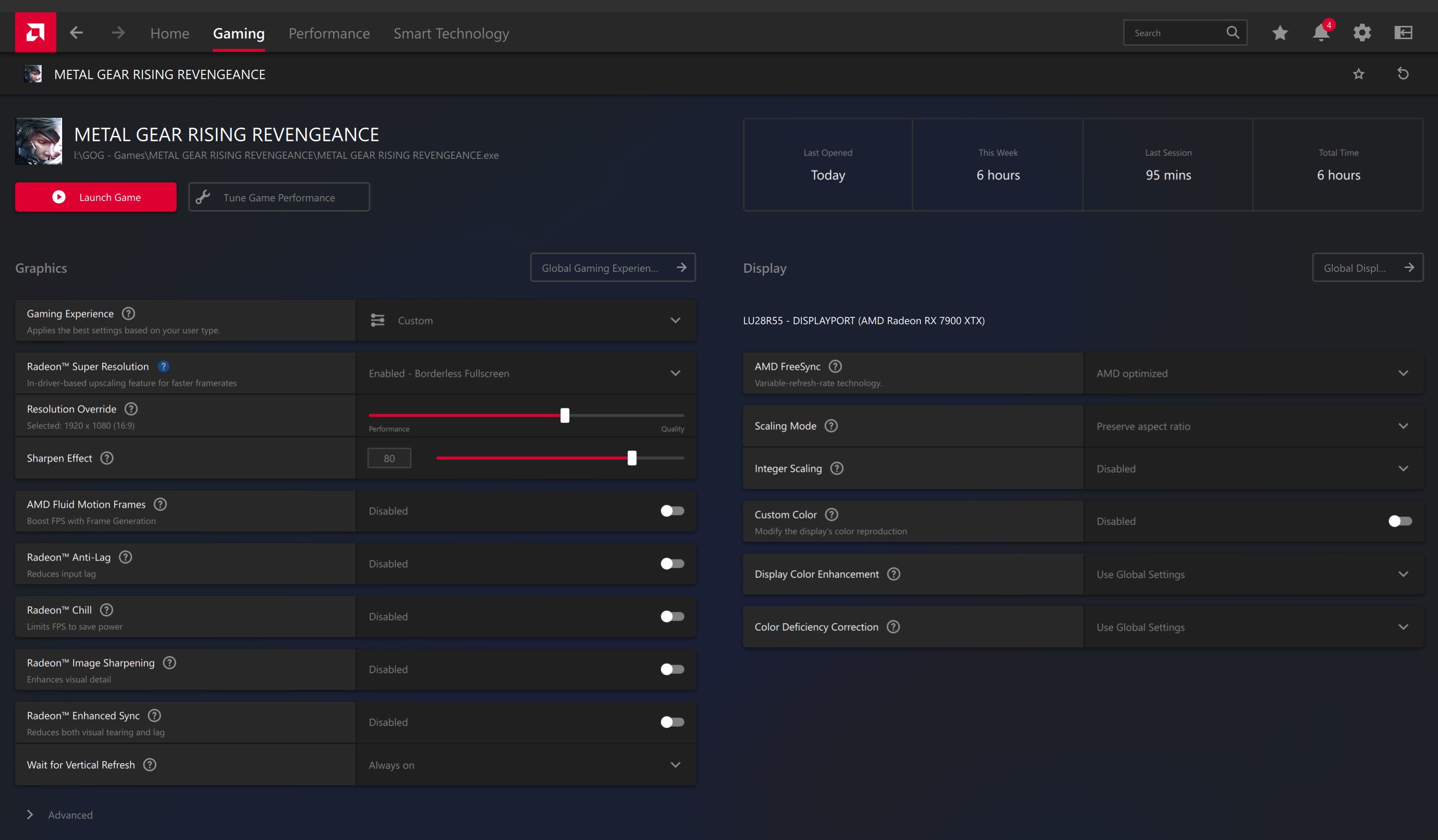Click the search magnifier icon

pyautogui.click(x=1233, y=32)
